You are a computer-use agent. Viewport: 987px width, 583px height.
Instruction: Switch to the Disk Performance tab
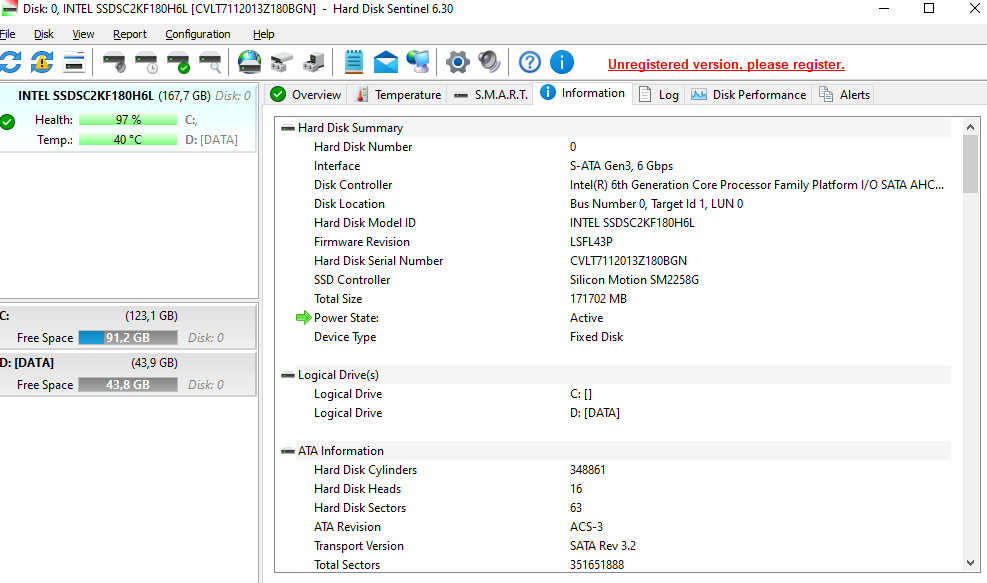tap(748, 95)
